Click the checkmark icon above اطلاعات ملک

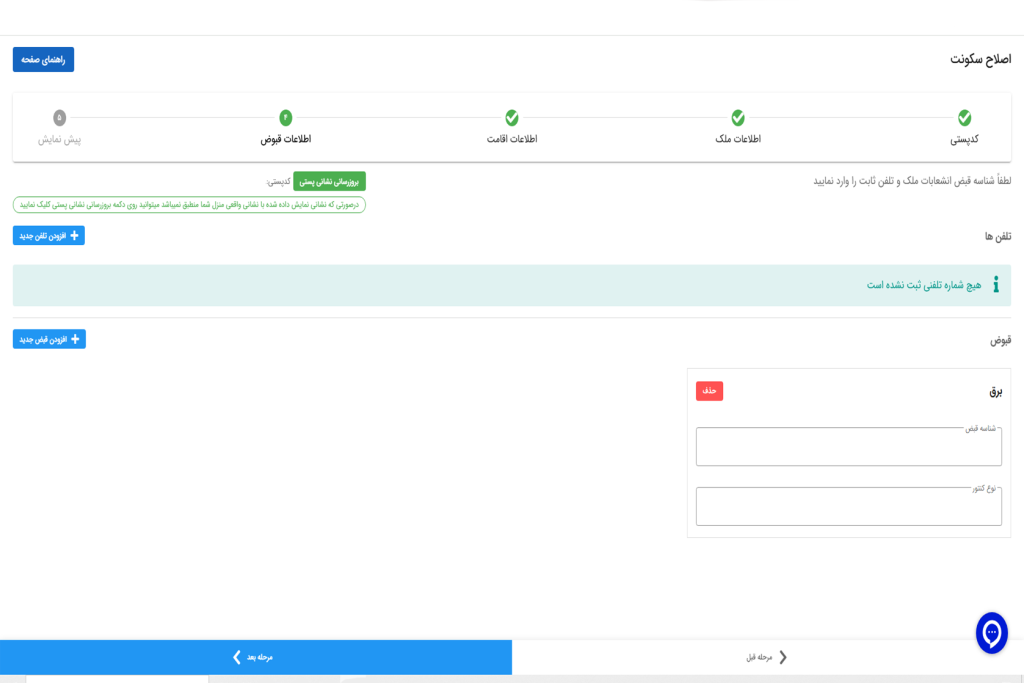pyautogui.click(x=738, y=118)
